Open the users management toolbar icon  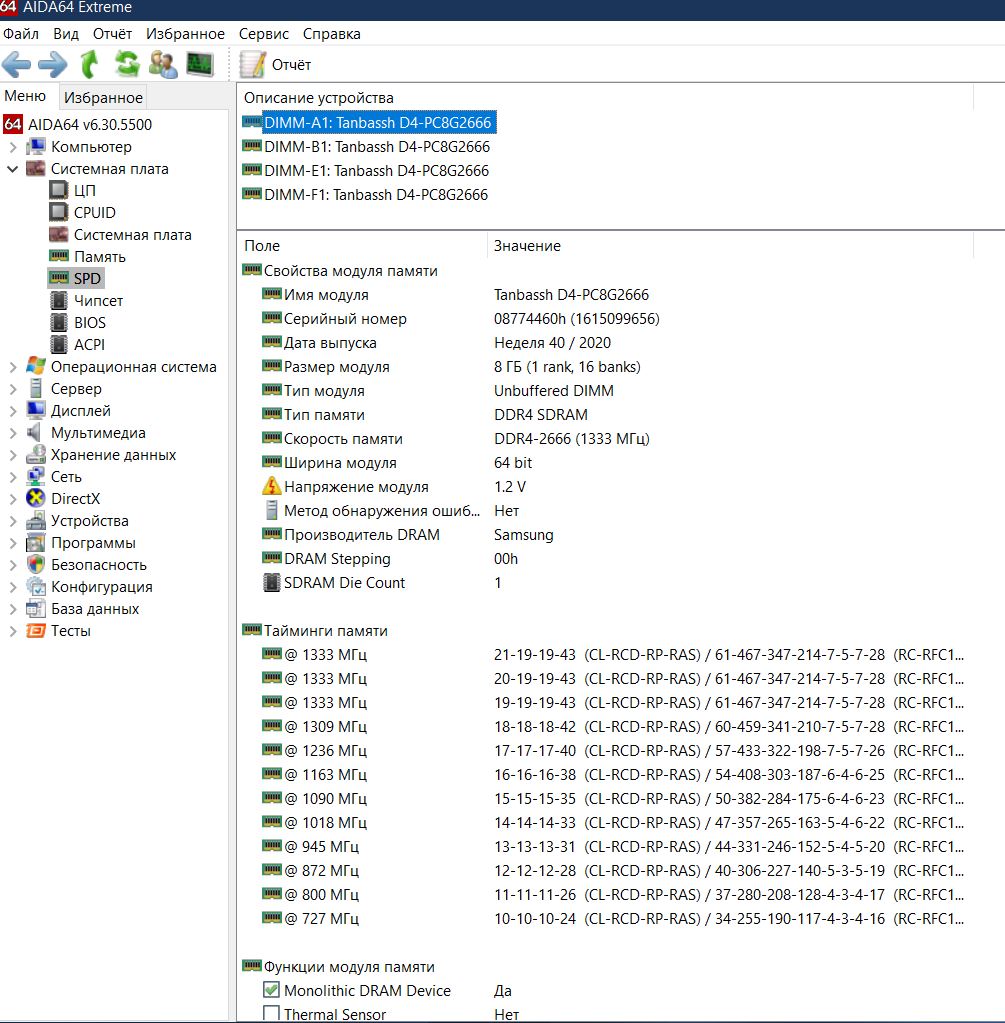point(163,65)
